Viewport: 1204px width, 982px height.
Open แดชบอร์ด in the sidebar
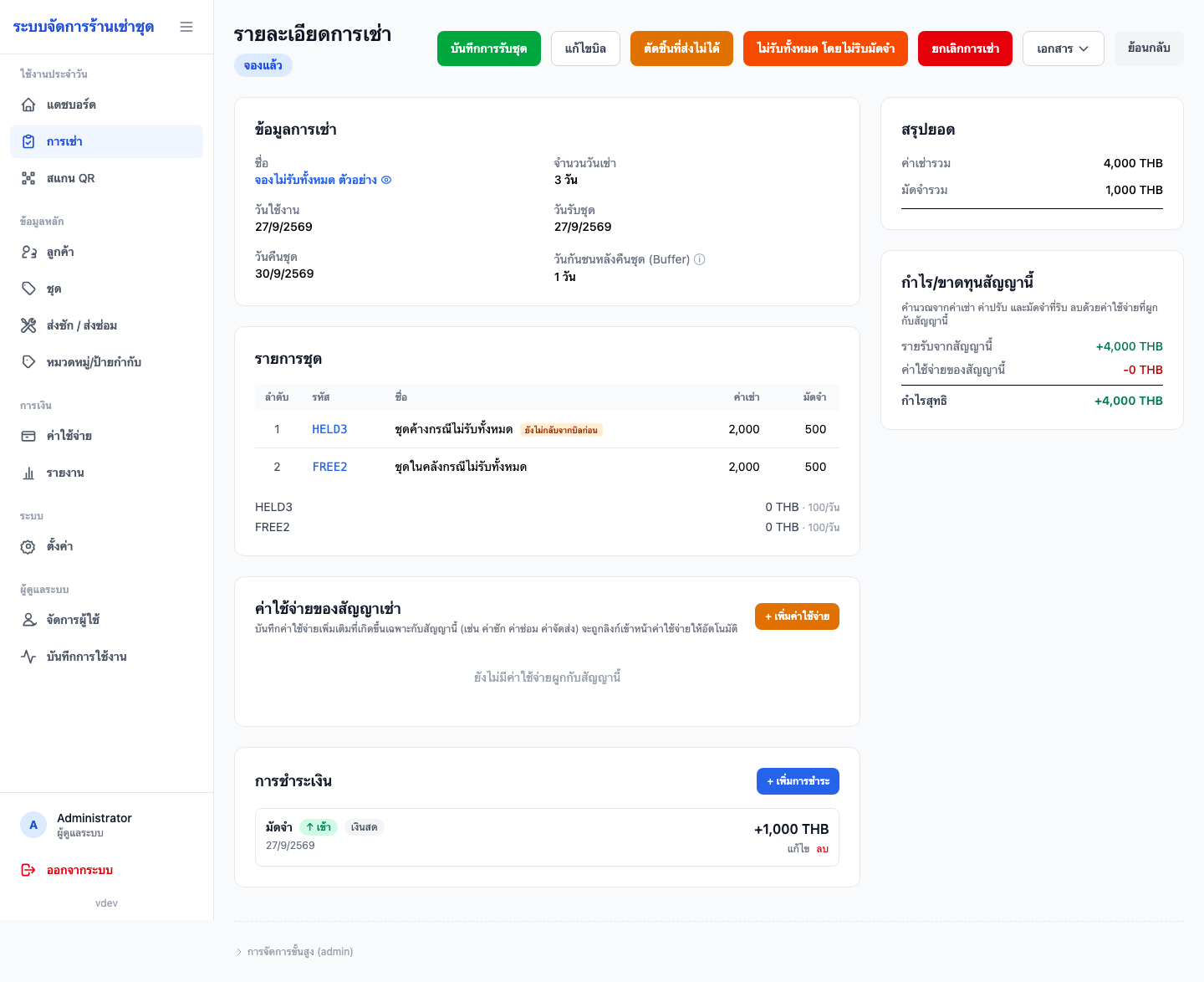click(106, 105)
